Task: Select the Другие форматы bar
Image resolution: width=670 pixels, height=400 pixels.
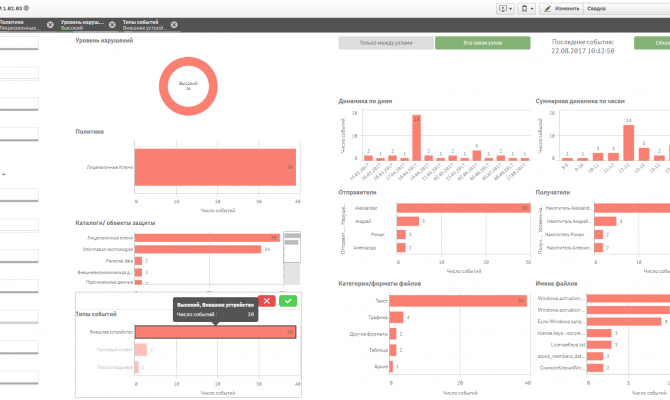Action: coord(393,334)
